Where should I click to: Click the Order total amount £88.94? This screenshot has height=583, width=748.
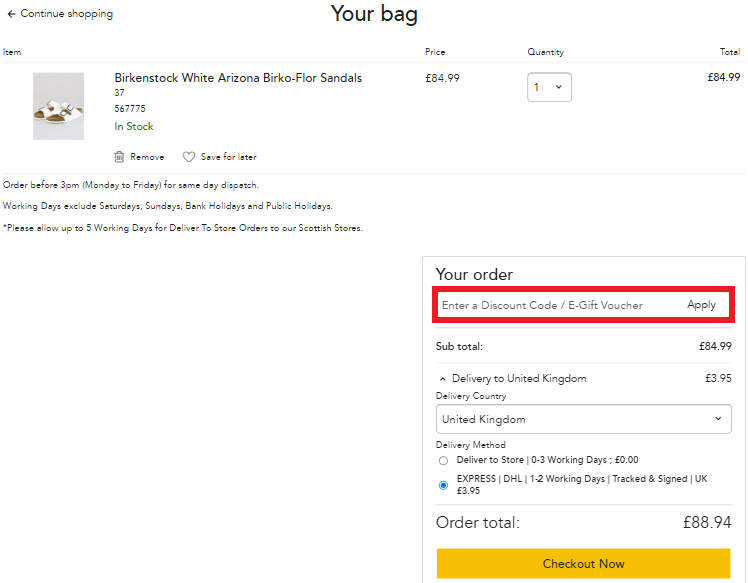707,522
